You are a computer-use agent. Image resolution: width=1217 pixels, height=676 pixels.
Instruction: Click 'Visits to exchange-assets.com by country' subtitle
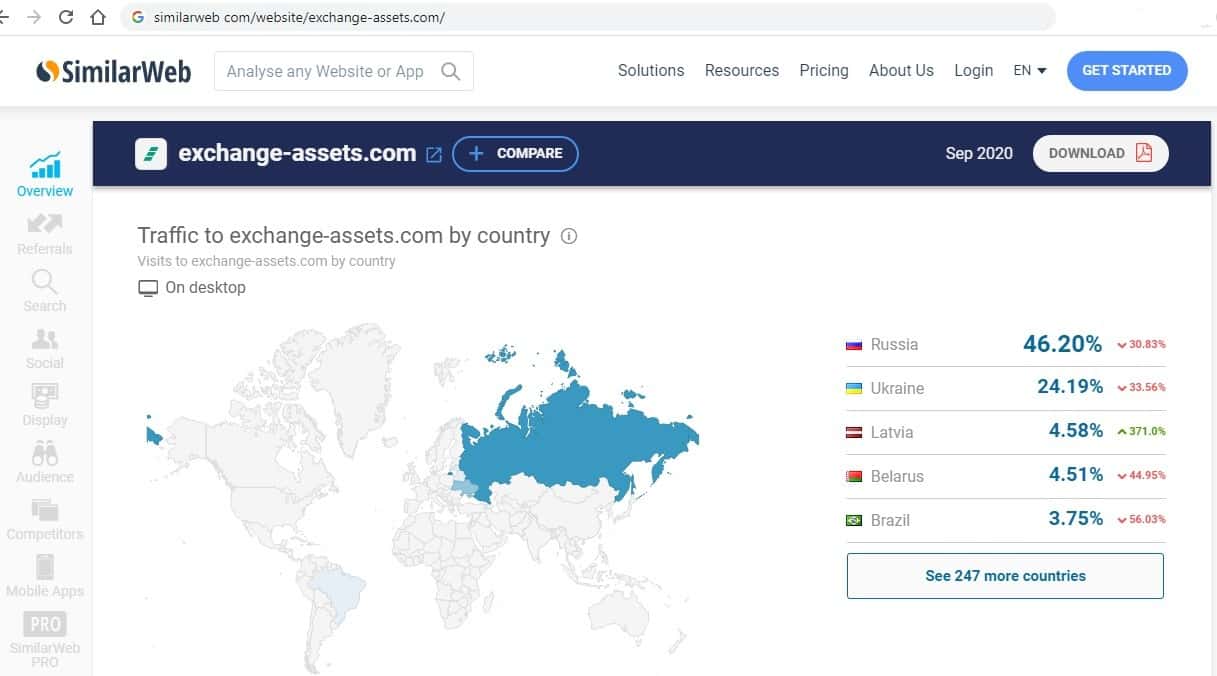click(267, 262)
